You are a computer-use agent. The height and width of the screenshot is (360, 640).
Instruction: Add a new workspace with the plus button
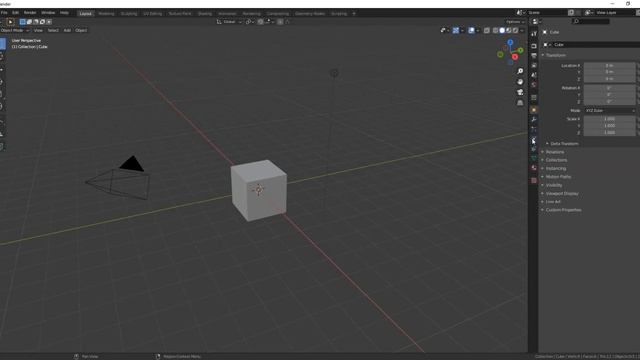tap(354, 13)
